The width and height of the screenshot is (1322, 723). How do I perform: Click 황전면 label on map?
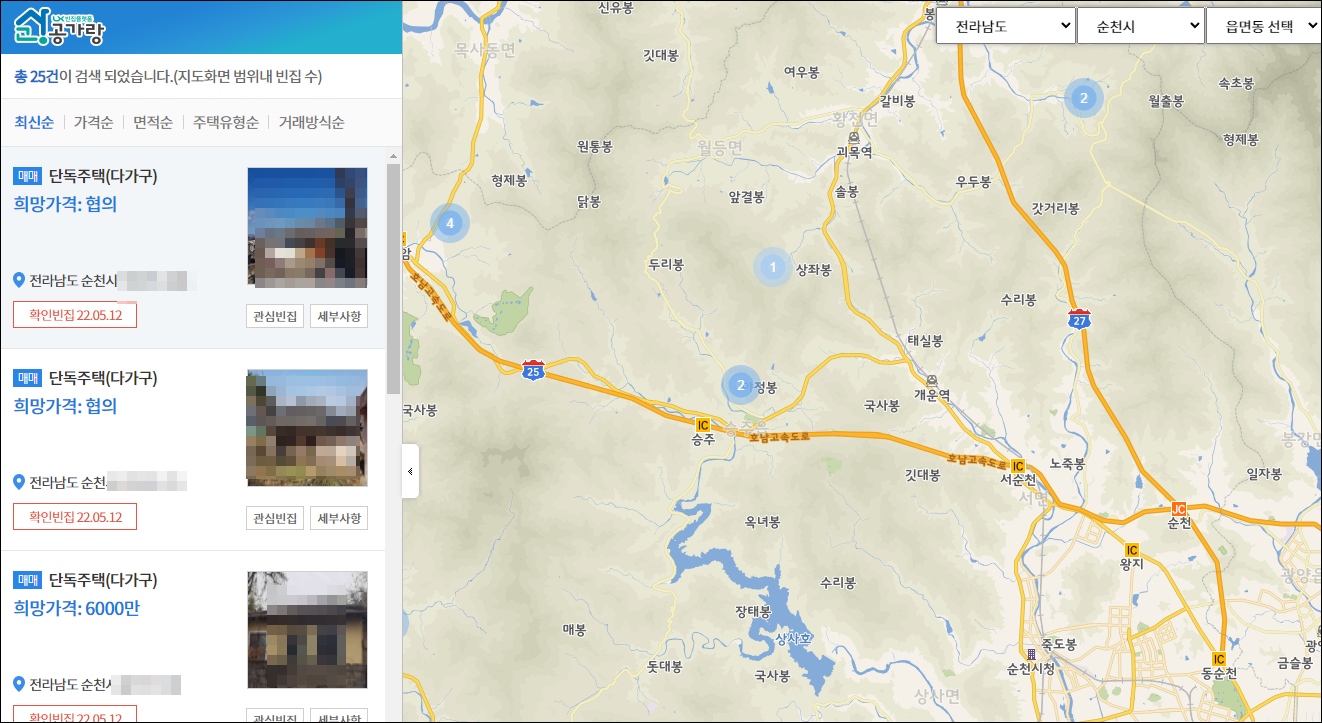(x=855, y=119)
